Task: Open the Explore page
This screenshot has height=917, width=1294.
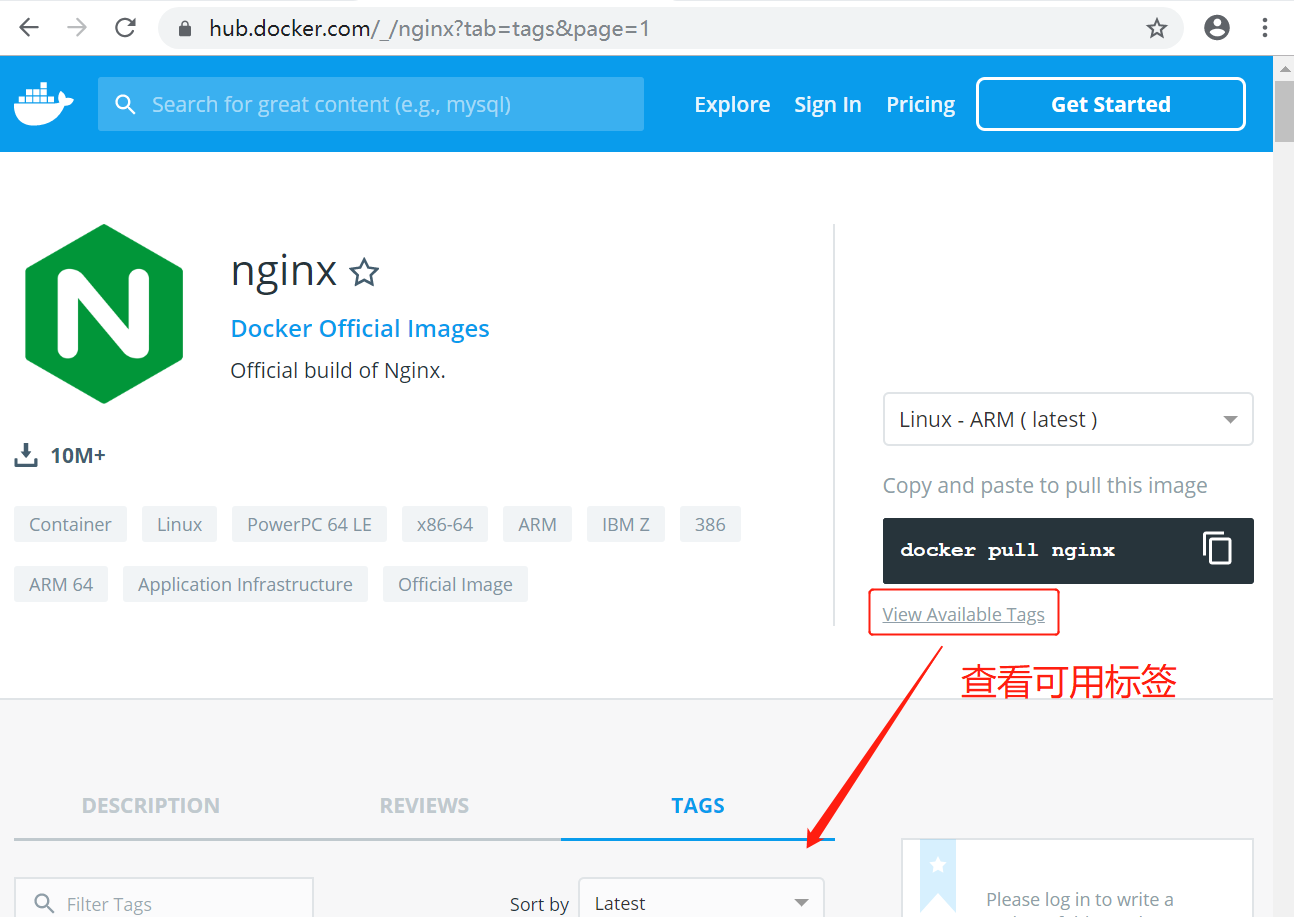Action: tap(732, 104)
